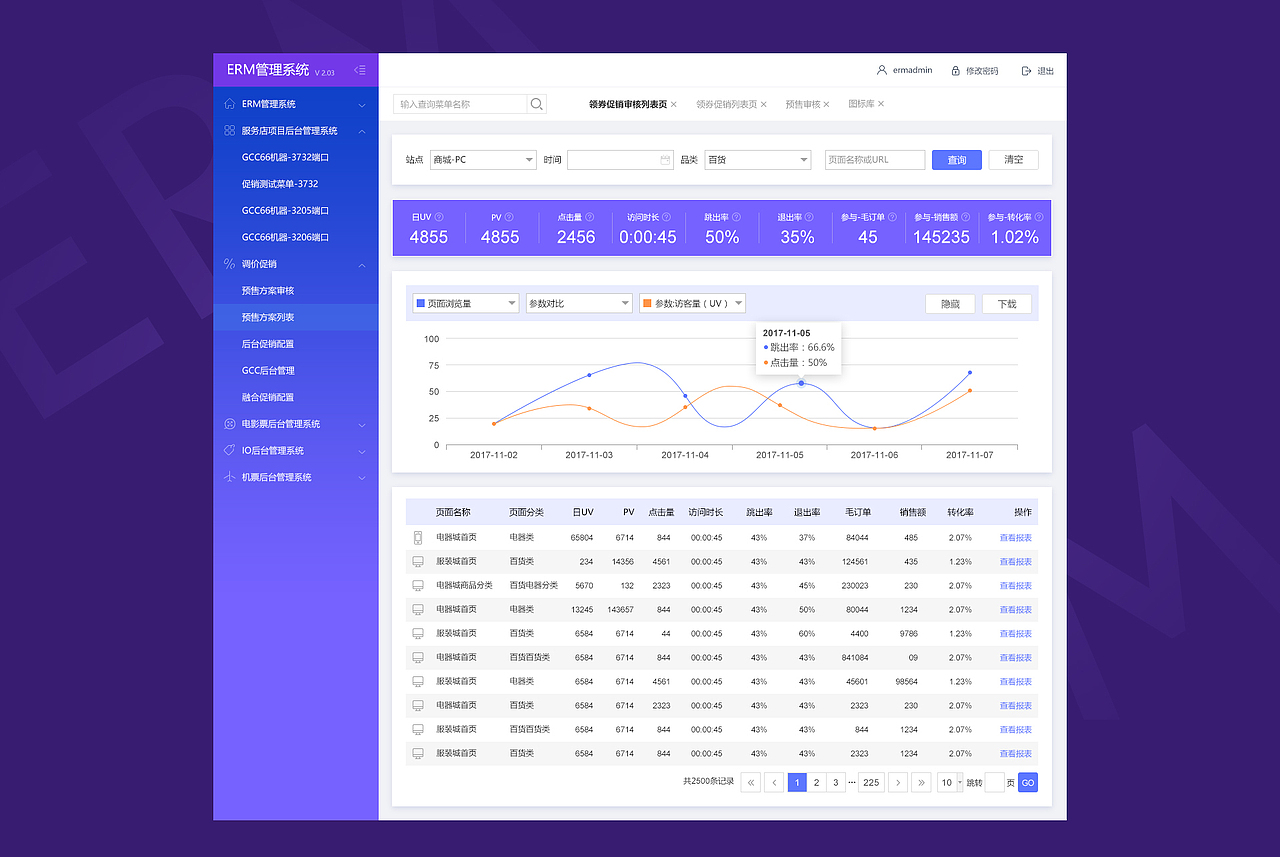Screen dimensions: 1280x857
Task: Open 查看报表 link in first table row
Action: point(1016,538)
